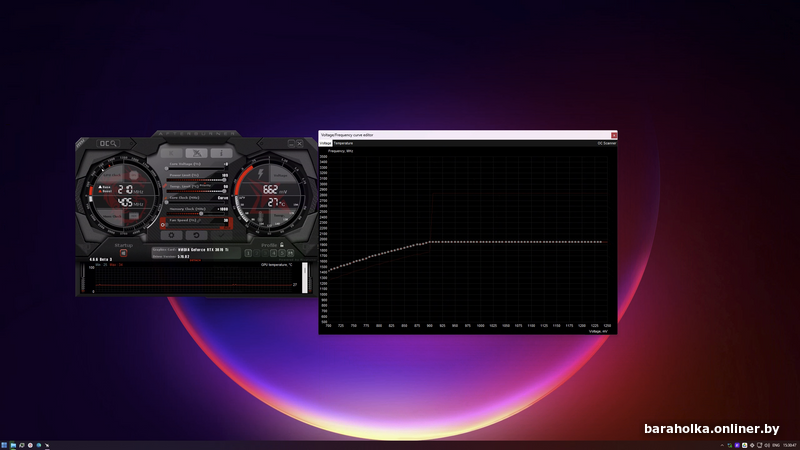The width and height of the screenshot is (800, 450).
Task: Click the GPU temperature graph
Action: click(x=194, y=279)
